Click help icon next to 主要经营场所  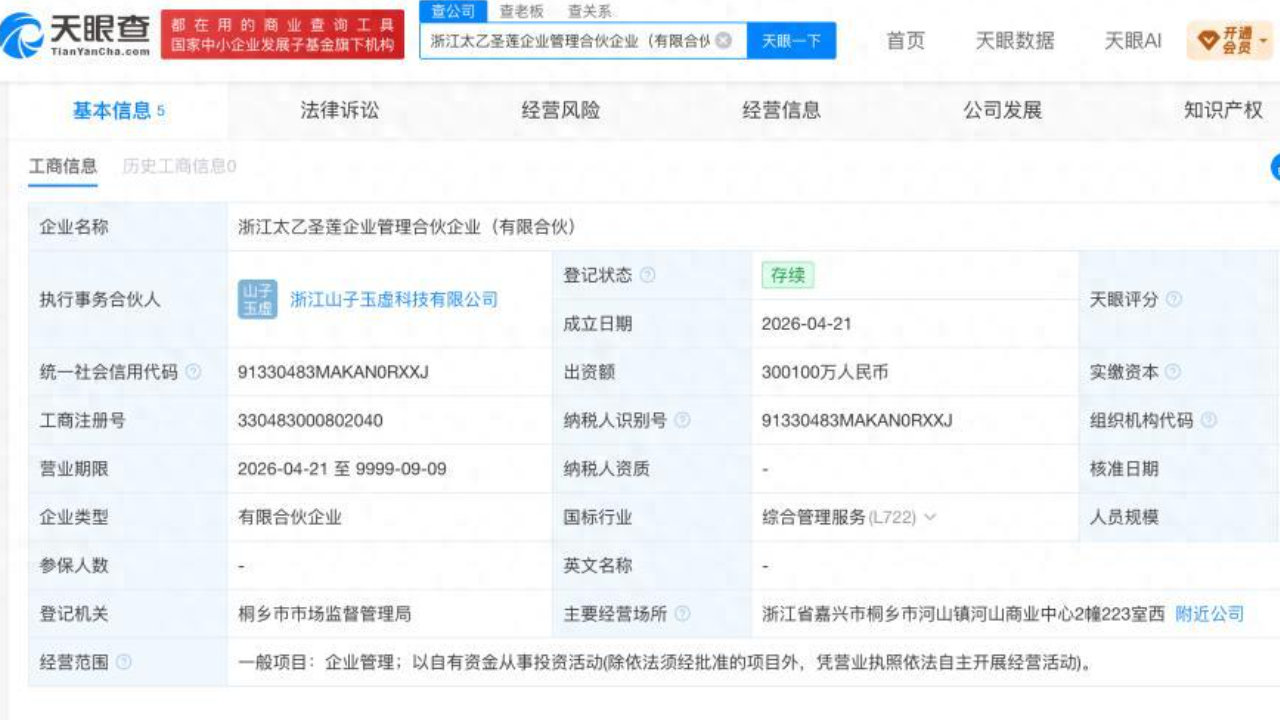pyautogui.click(x=682, y=614)
